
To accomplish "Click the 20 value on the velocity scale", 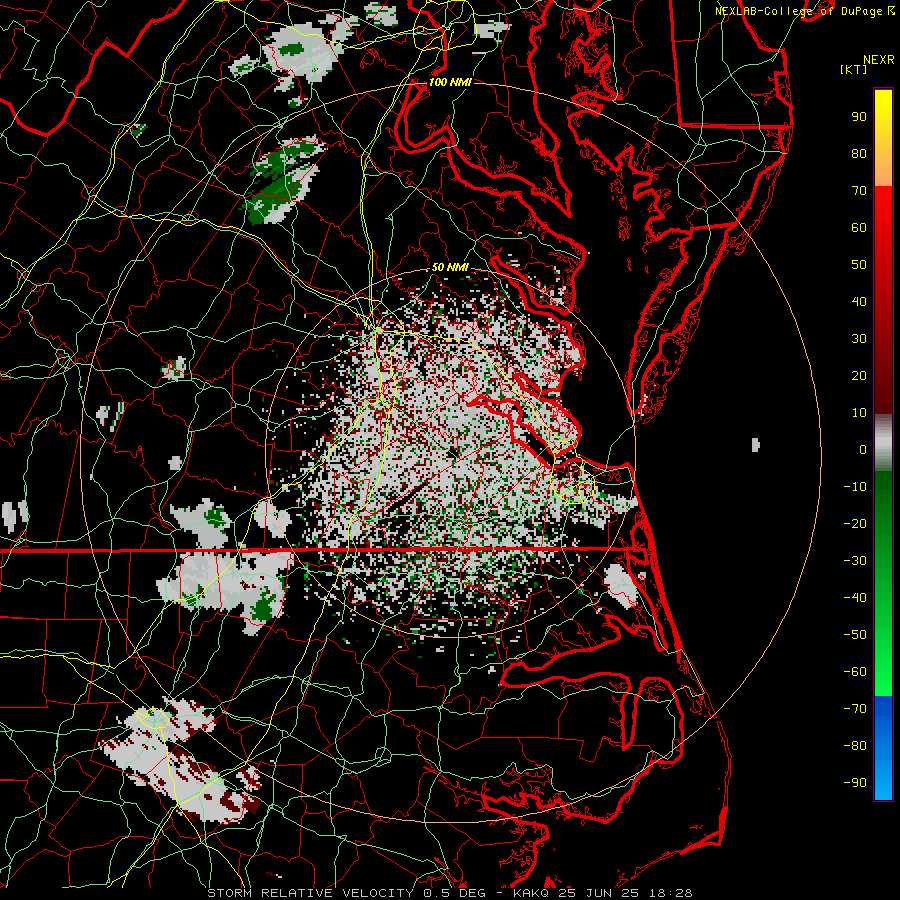I will tap(859, 376).
